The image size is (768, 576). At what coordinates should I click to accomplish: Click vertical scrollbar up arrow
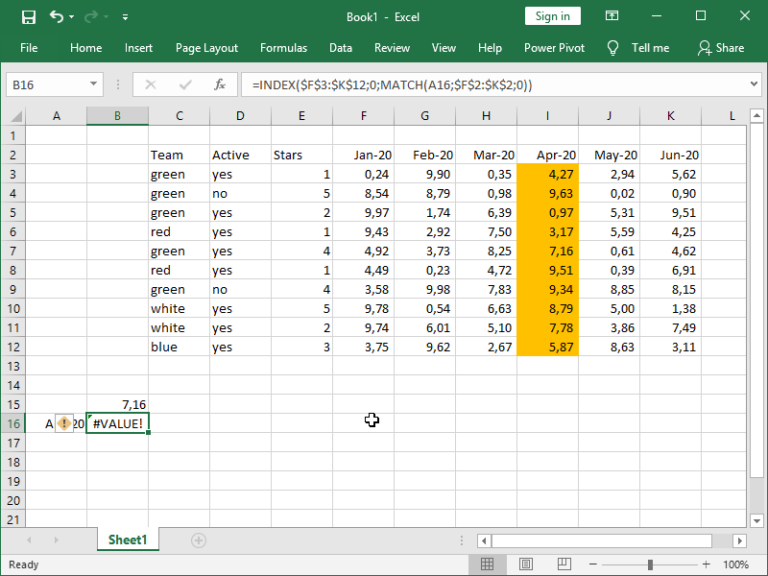click(757, 116)
